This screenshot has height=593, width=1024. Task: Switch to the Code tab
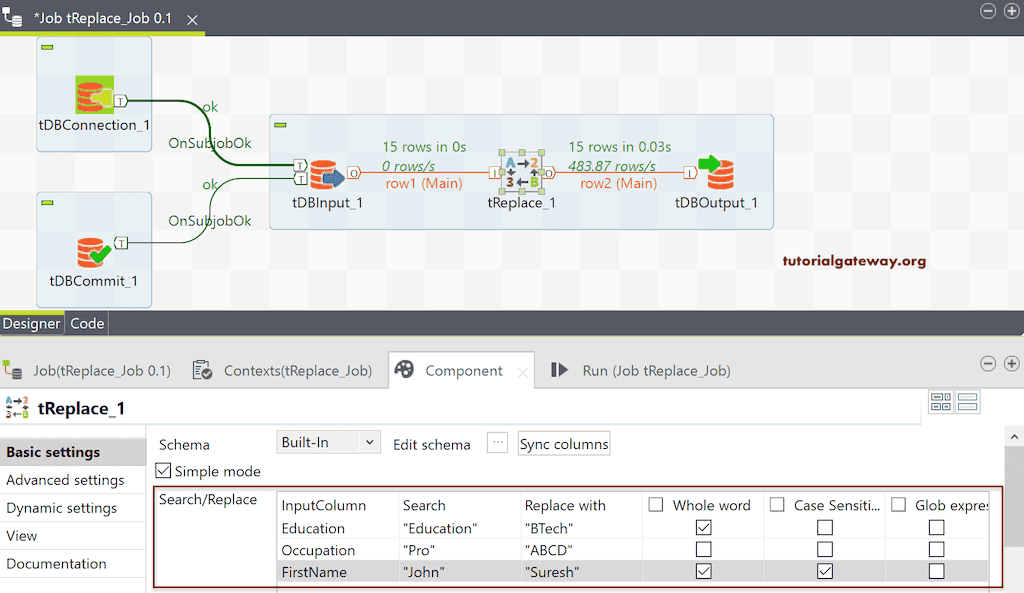point(86,323)
